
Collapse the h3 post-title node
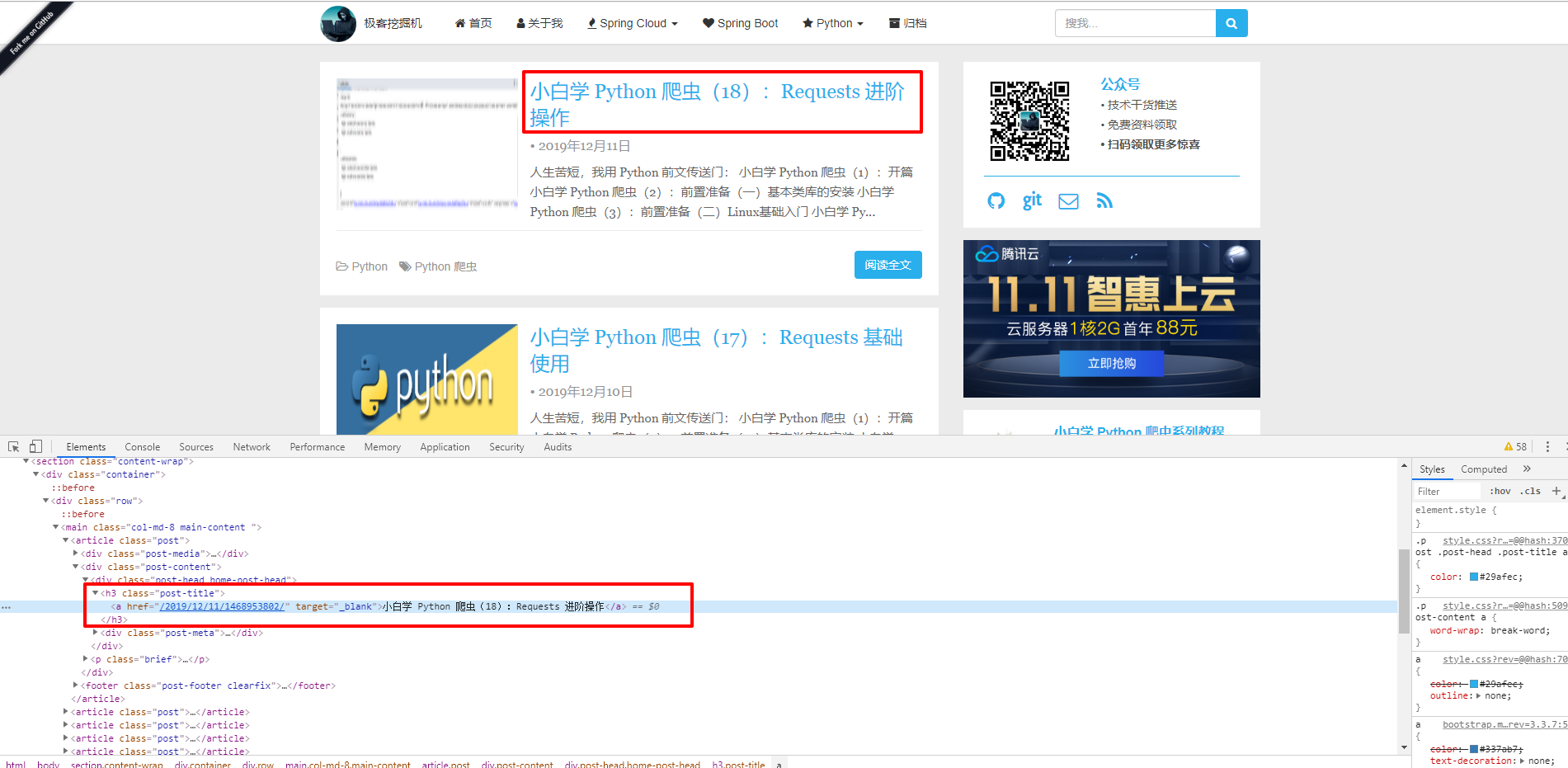click(95, 593)
